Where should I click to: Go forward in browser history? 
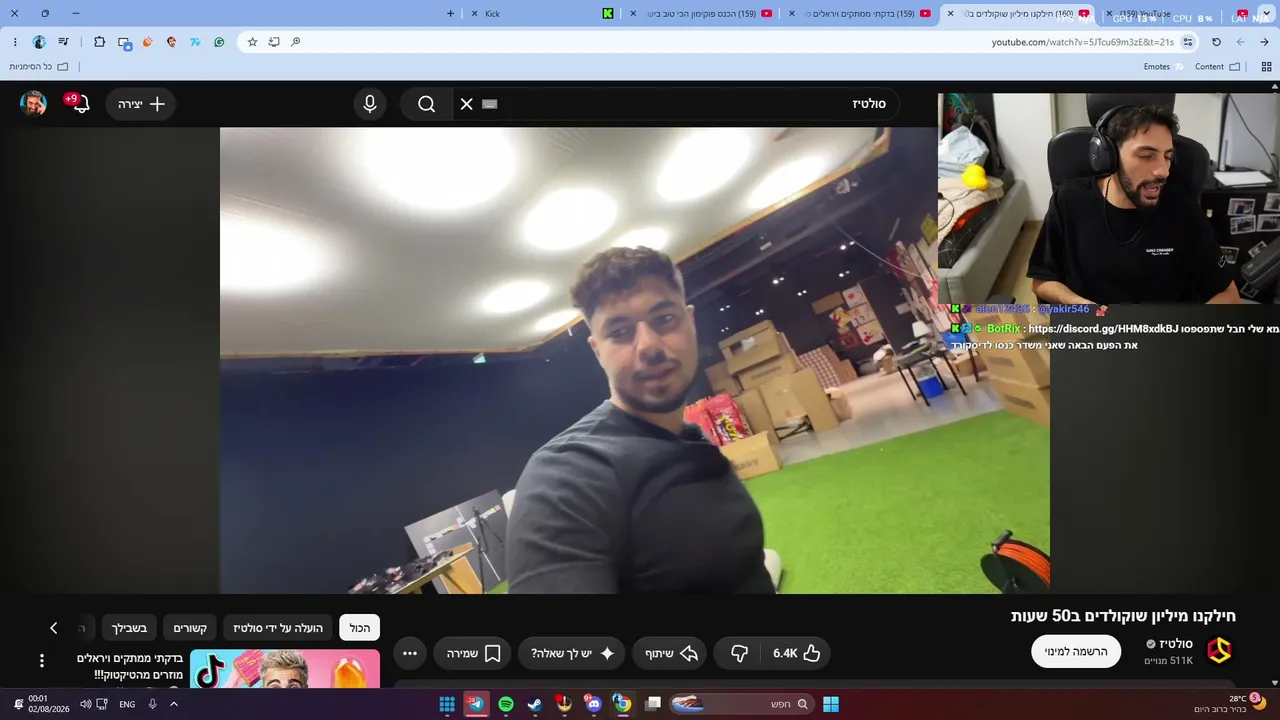click(1241, 42)
